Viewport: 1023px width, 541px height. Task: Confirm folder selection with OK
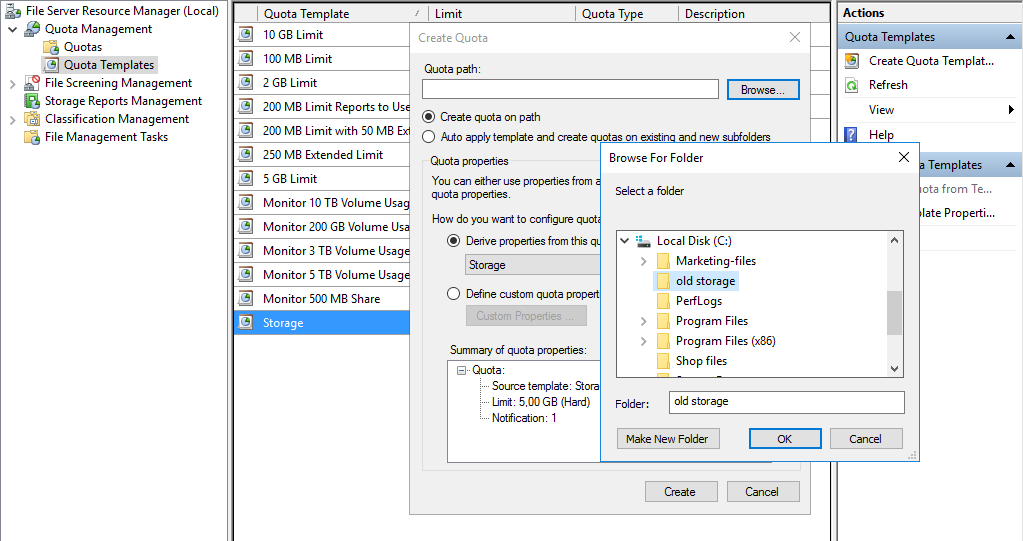pos(784,439)
